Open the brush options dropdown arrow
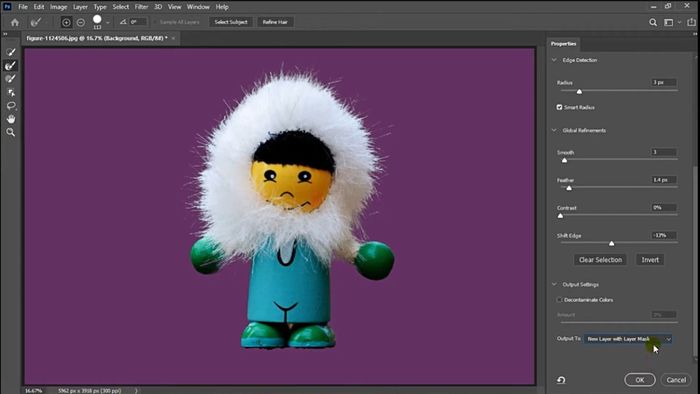 pyautogui.click(x=108, y=22)
